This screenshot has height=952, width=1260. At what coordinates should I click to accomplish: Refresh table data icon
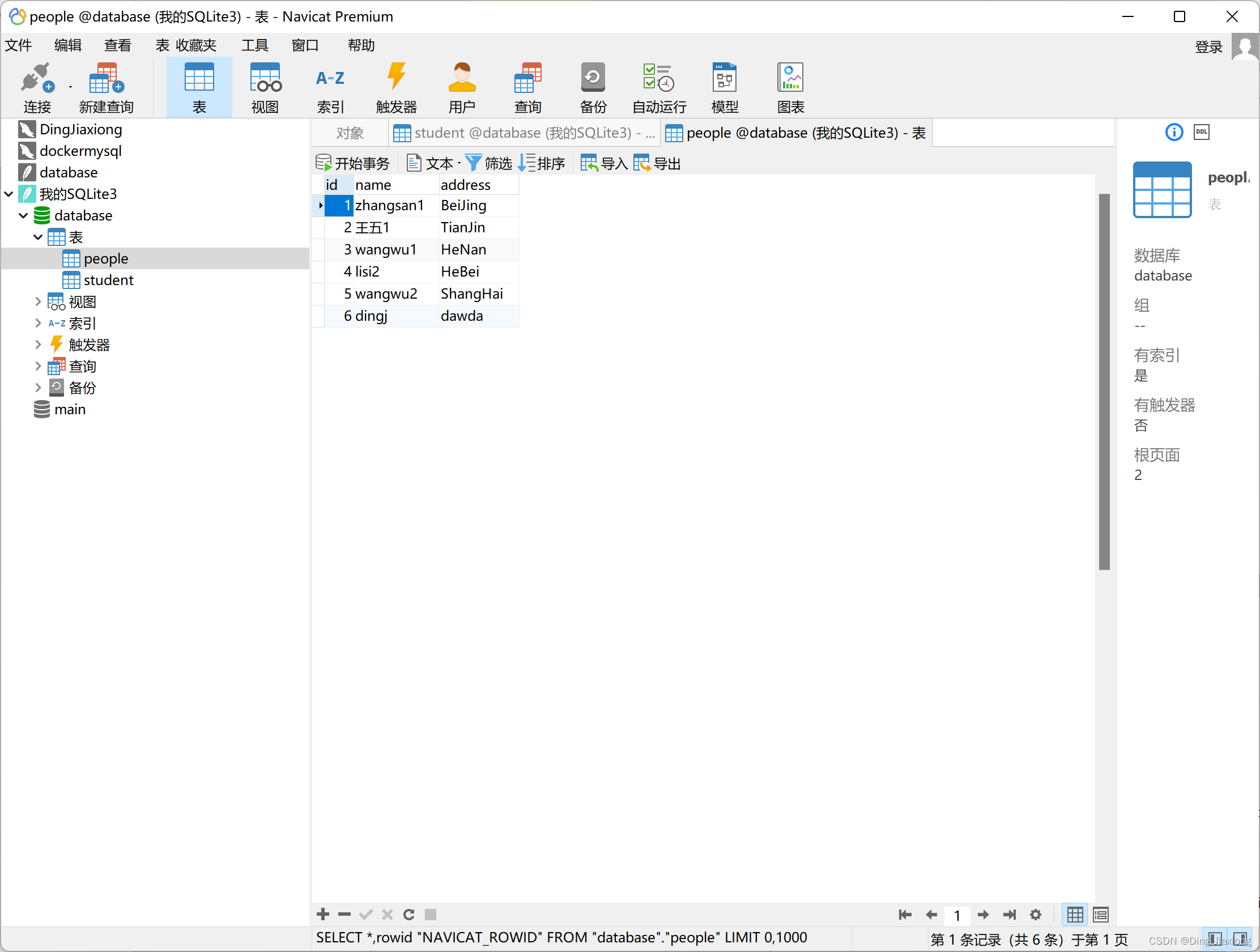(409, 915)
